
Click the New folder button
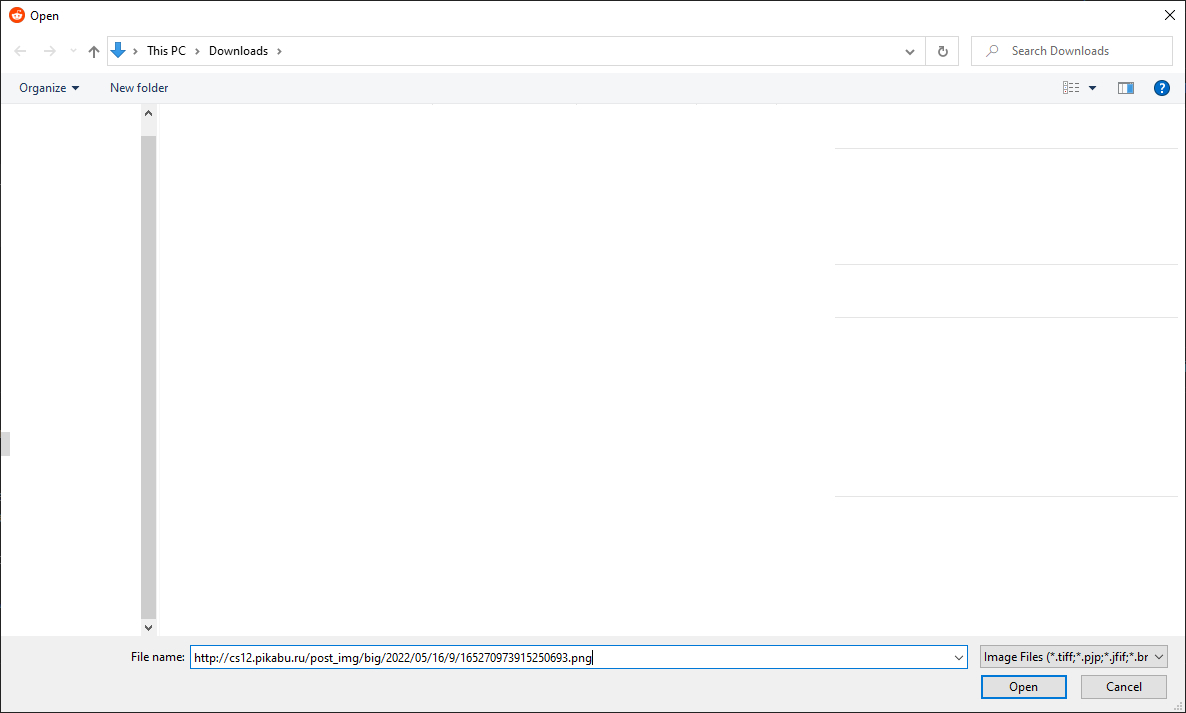(139, 88)
